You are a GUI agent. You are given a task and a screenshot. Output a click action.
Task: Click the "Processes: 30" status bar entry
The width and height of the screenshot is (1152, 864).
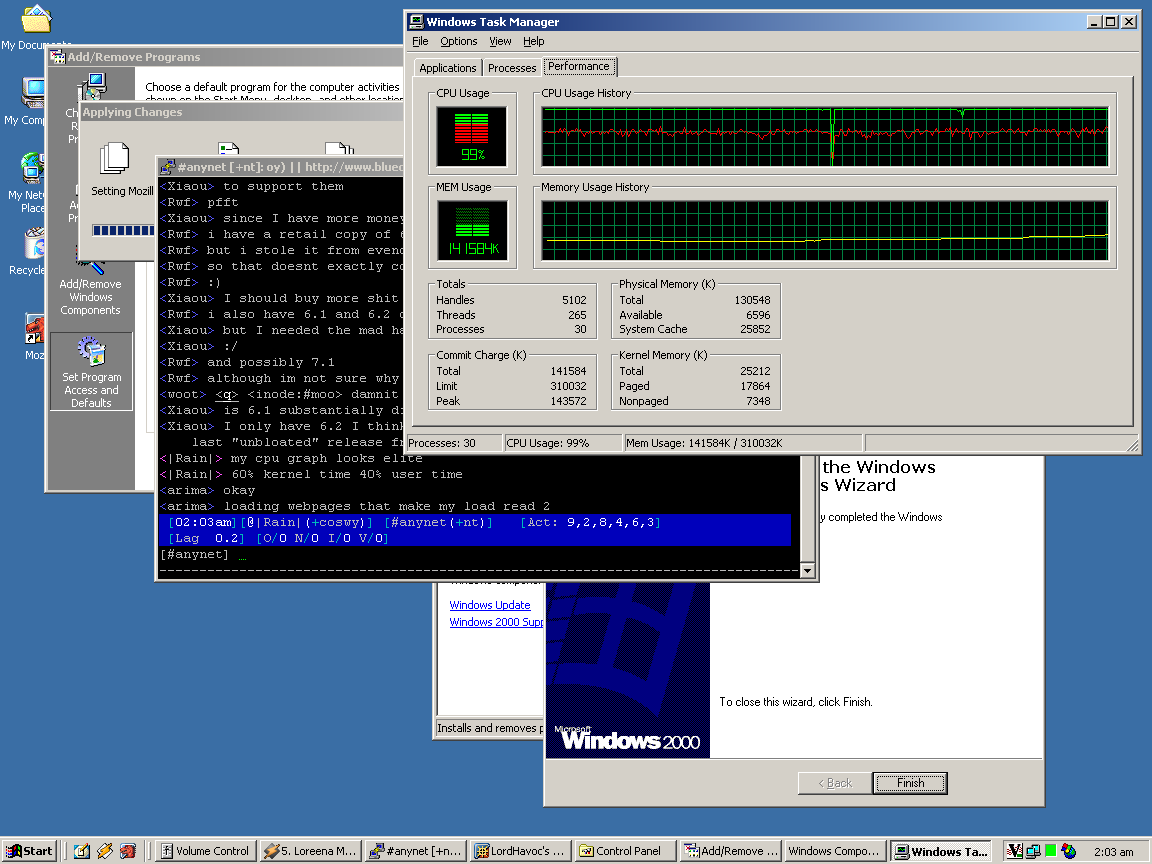click(454, 443)
